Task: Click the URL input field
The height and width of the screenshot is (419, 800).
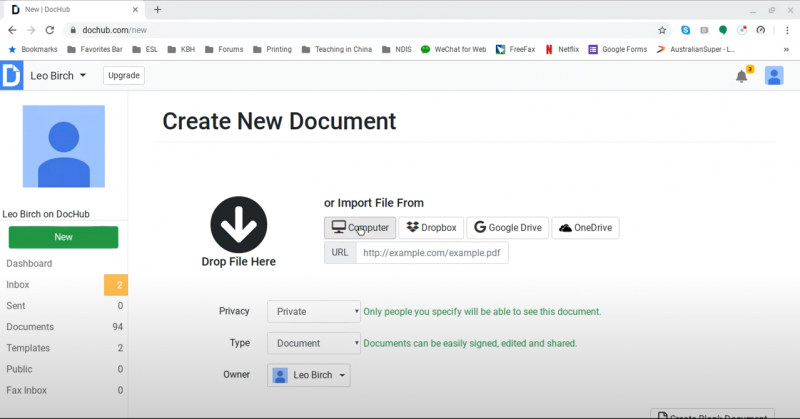Action: click(x=432, y=253)
